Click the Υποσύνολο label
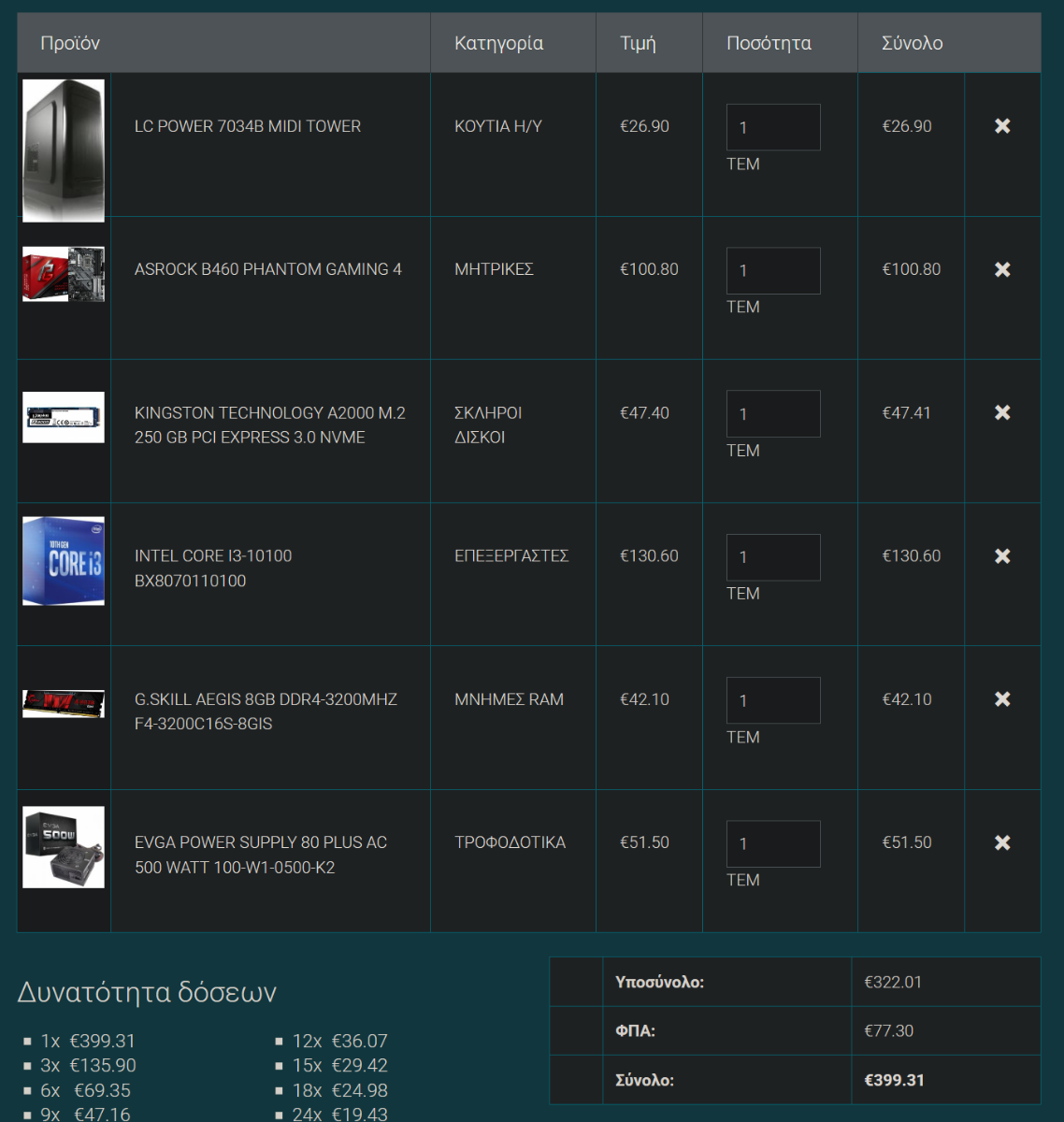 click(x=659, y=982)
